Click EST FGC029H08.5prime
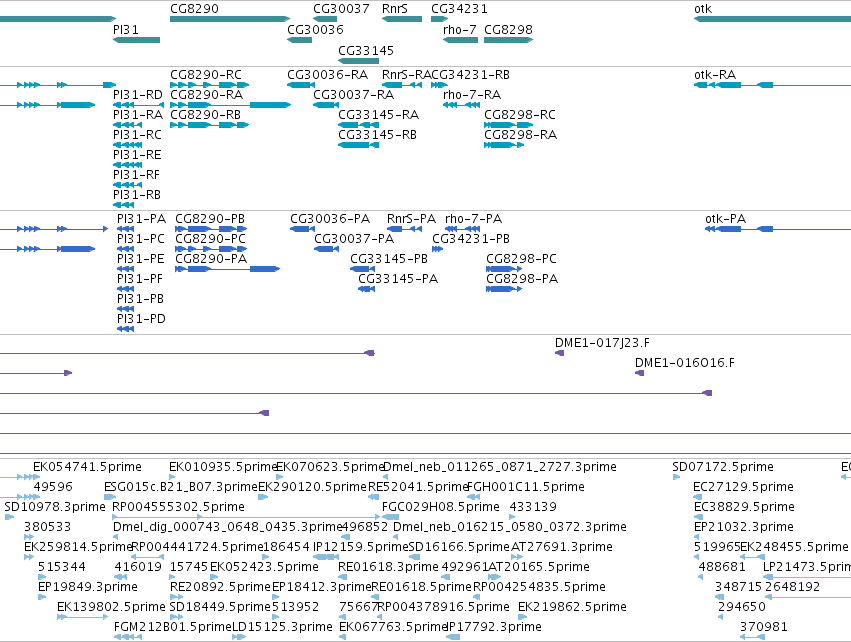This screenshot has height=642, width=851. (390, 517)
